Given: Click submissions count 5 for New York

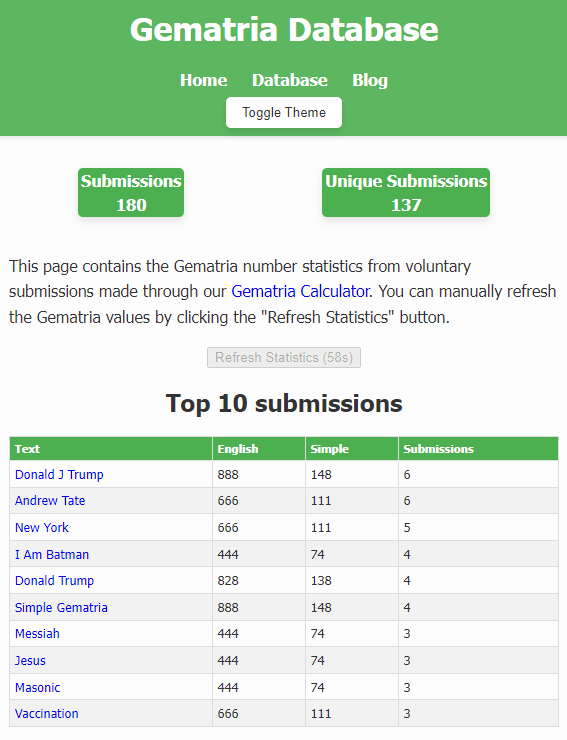Looking at the screenshot, I should (407, 527).
